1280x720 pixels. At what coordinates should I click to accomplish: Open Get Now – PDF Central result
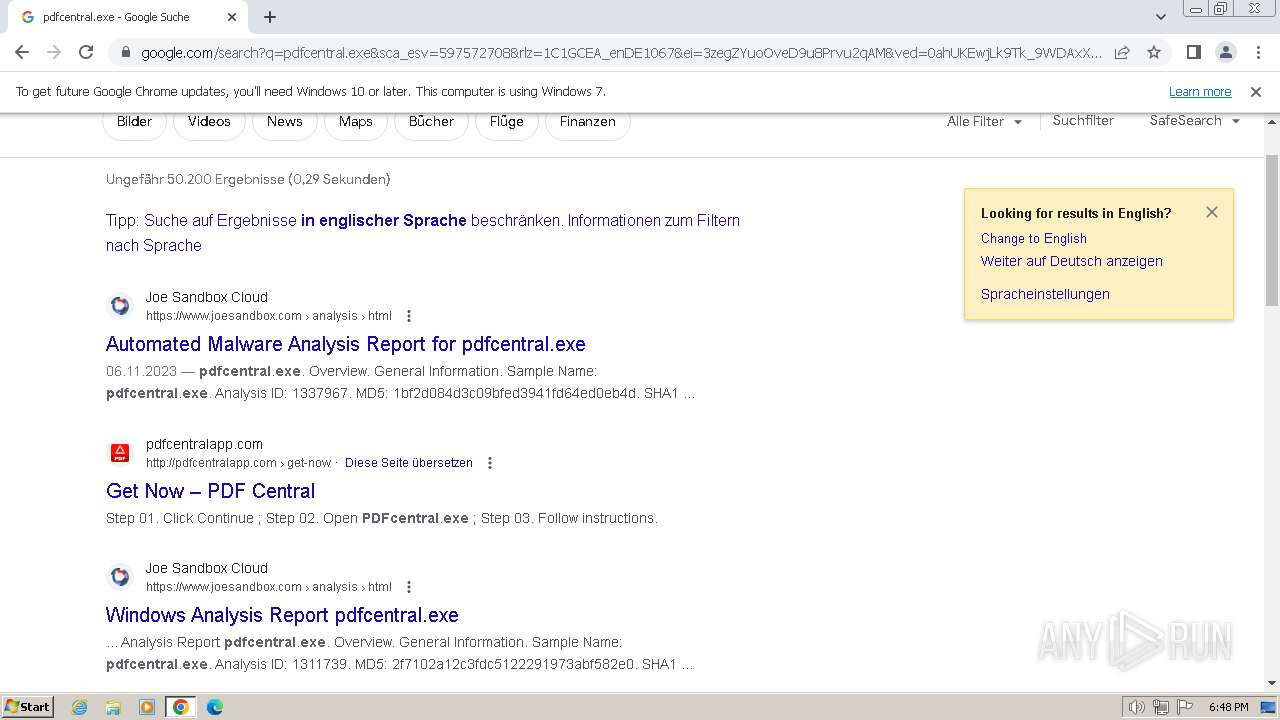point(210,491)
